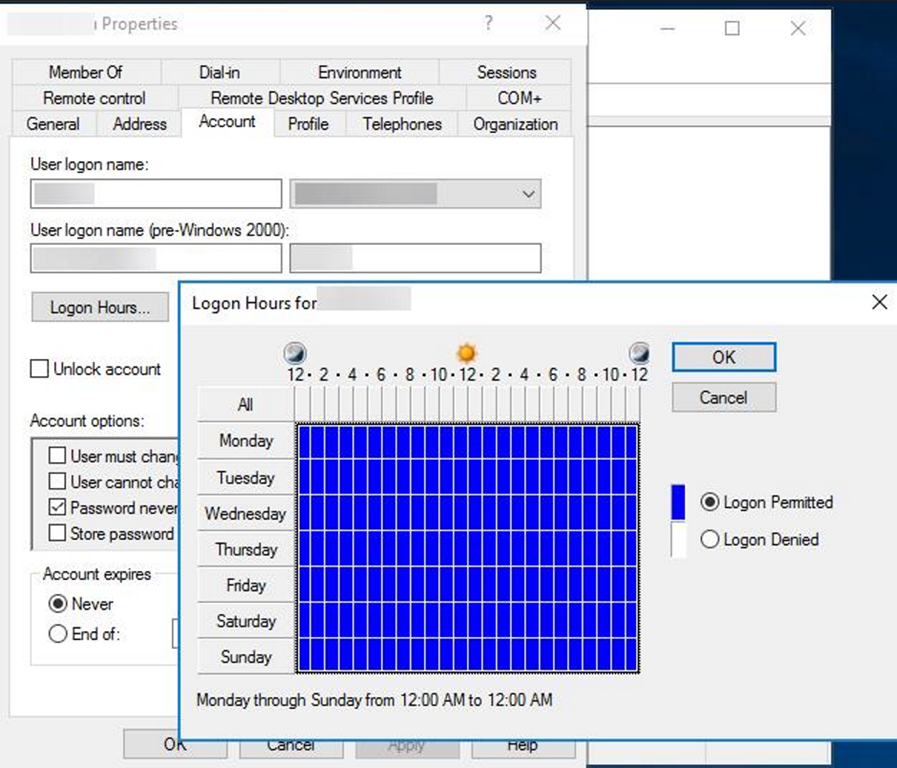Click the right midnight moon icon
This screenshot has width=897, height=768.
638,353
